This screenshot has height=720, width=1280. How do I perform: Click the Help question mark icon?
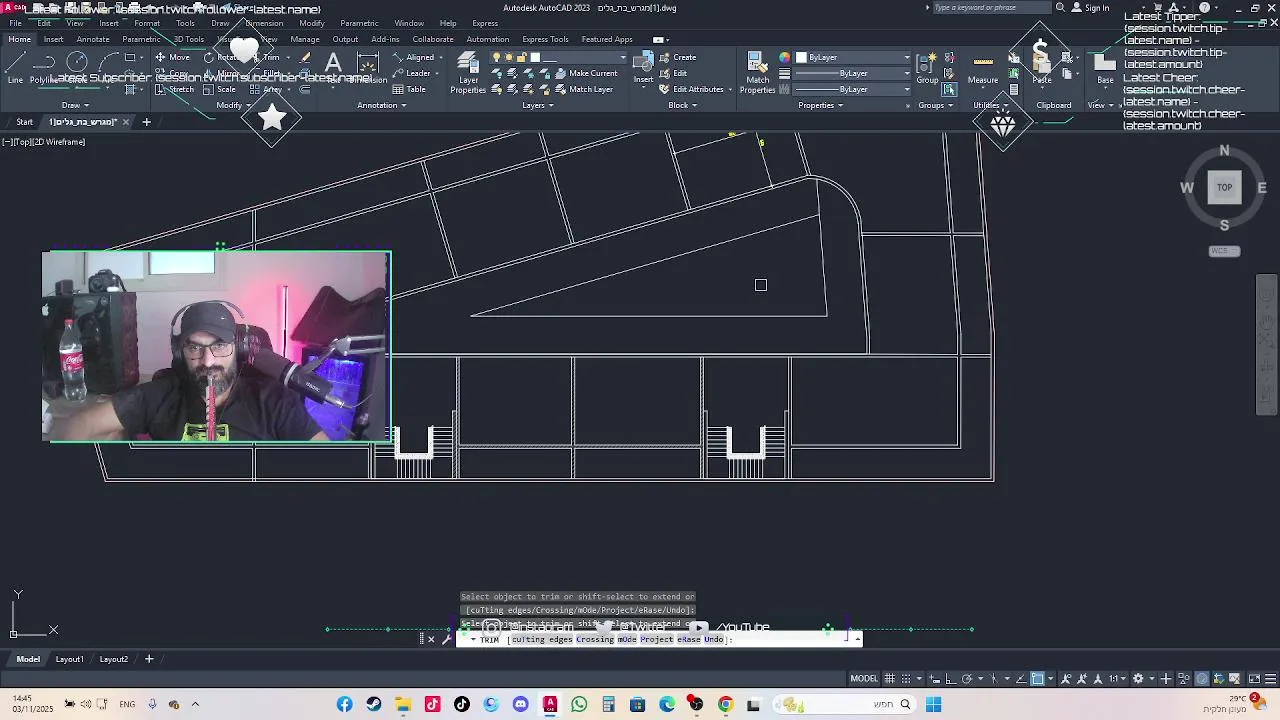coord(1204,8)
